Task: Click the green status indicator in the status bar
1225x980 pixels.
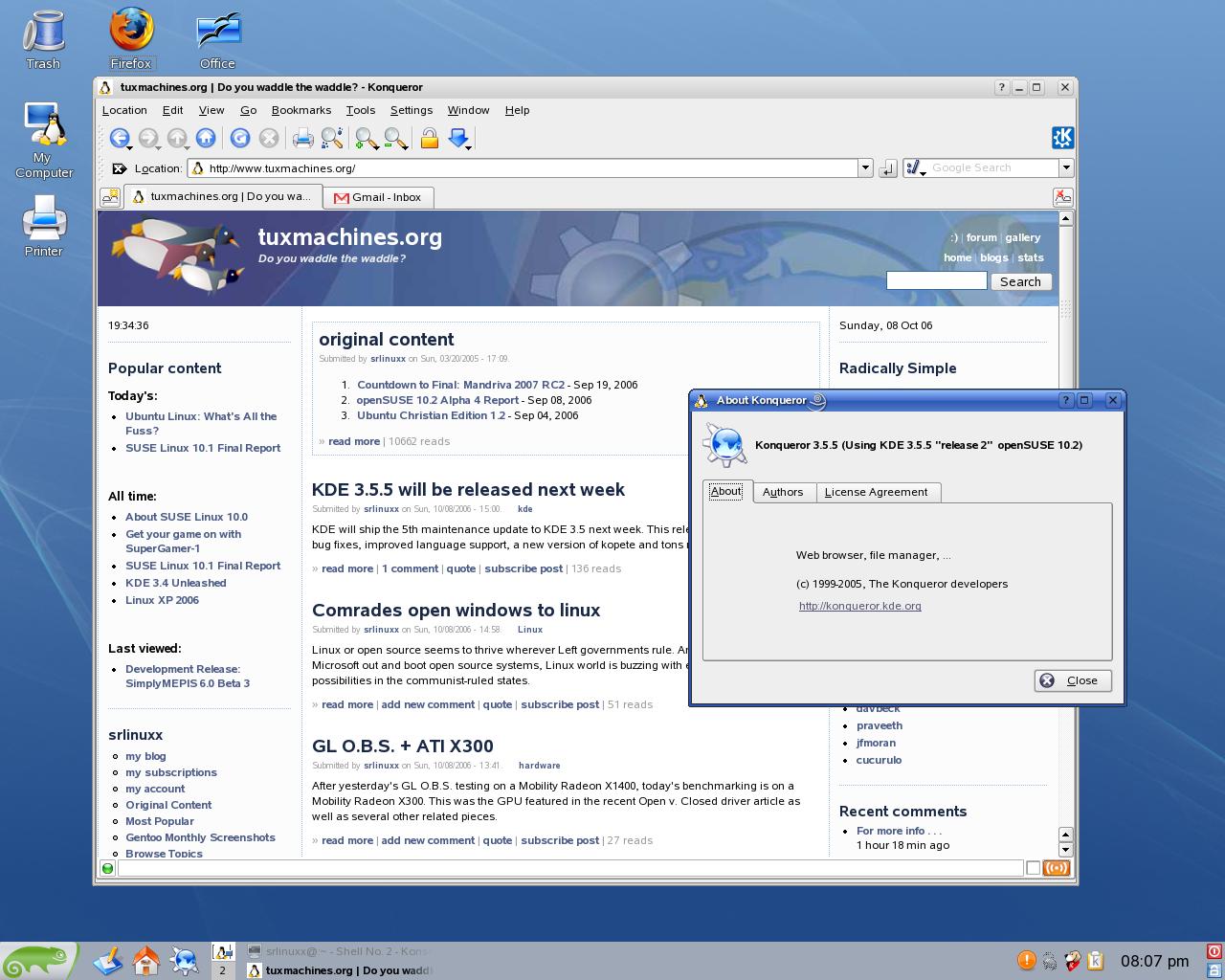Action: 108,868
